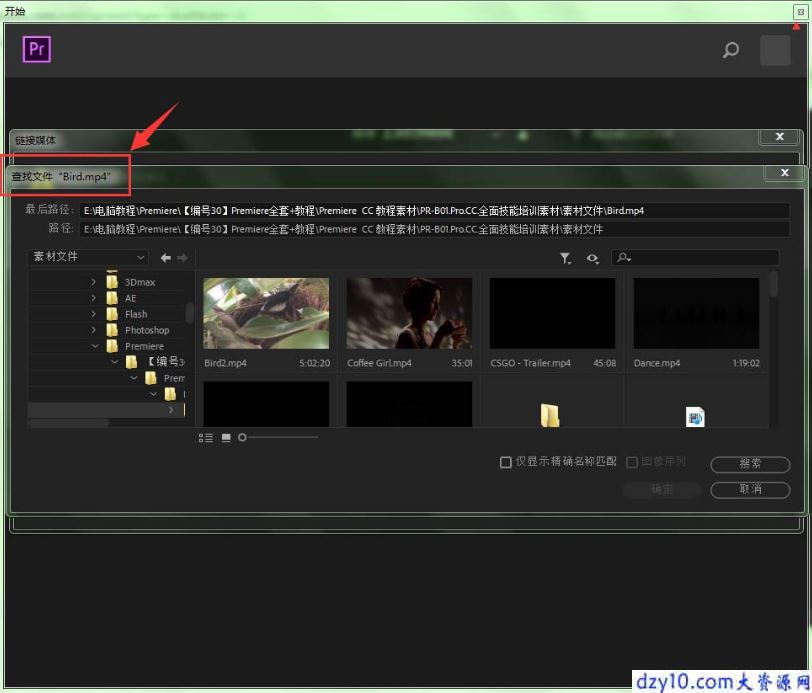Switch to list view icon
The width and height of the screenshot is (812, 693).
click(x=206, y=438)
